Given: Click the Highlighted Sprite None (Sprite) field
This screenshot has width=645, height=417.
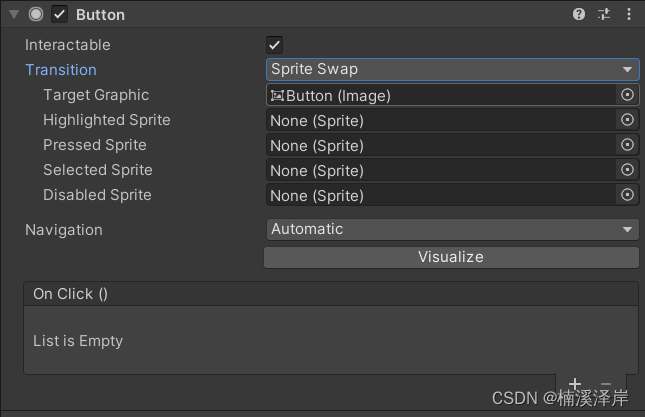Looking at the screenshot, I should coord(441,120).
